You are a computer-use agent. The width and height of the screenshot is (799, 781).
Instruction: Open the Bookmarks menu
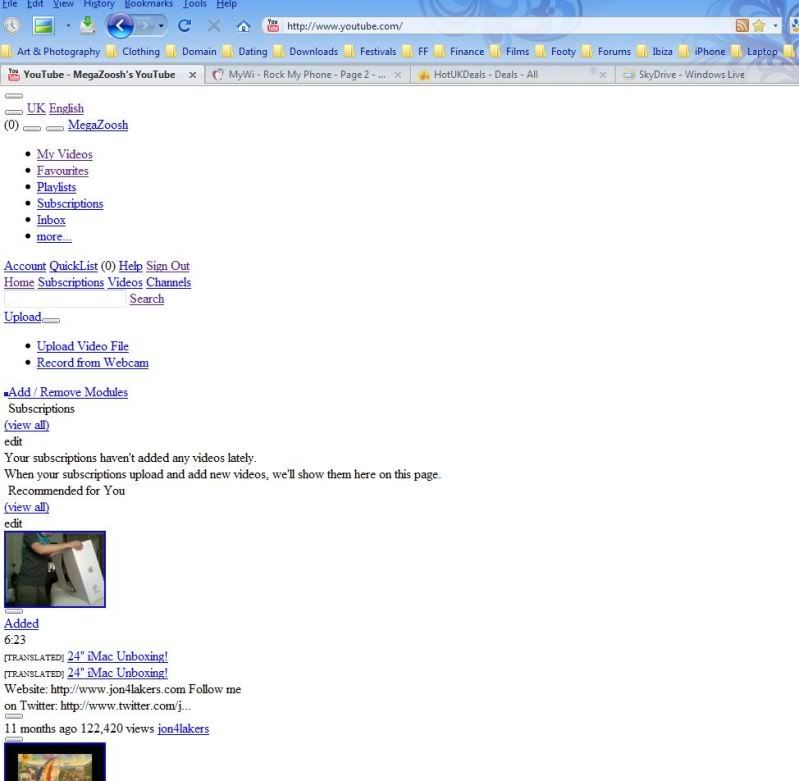coord(148,4)
